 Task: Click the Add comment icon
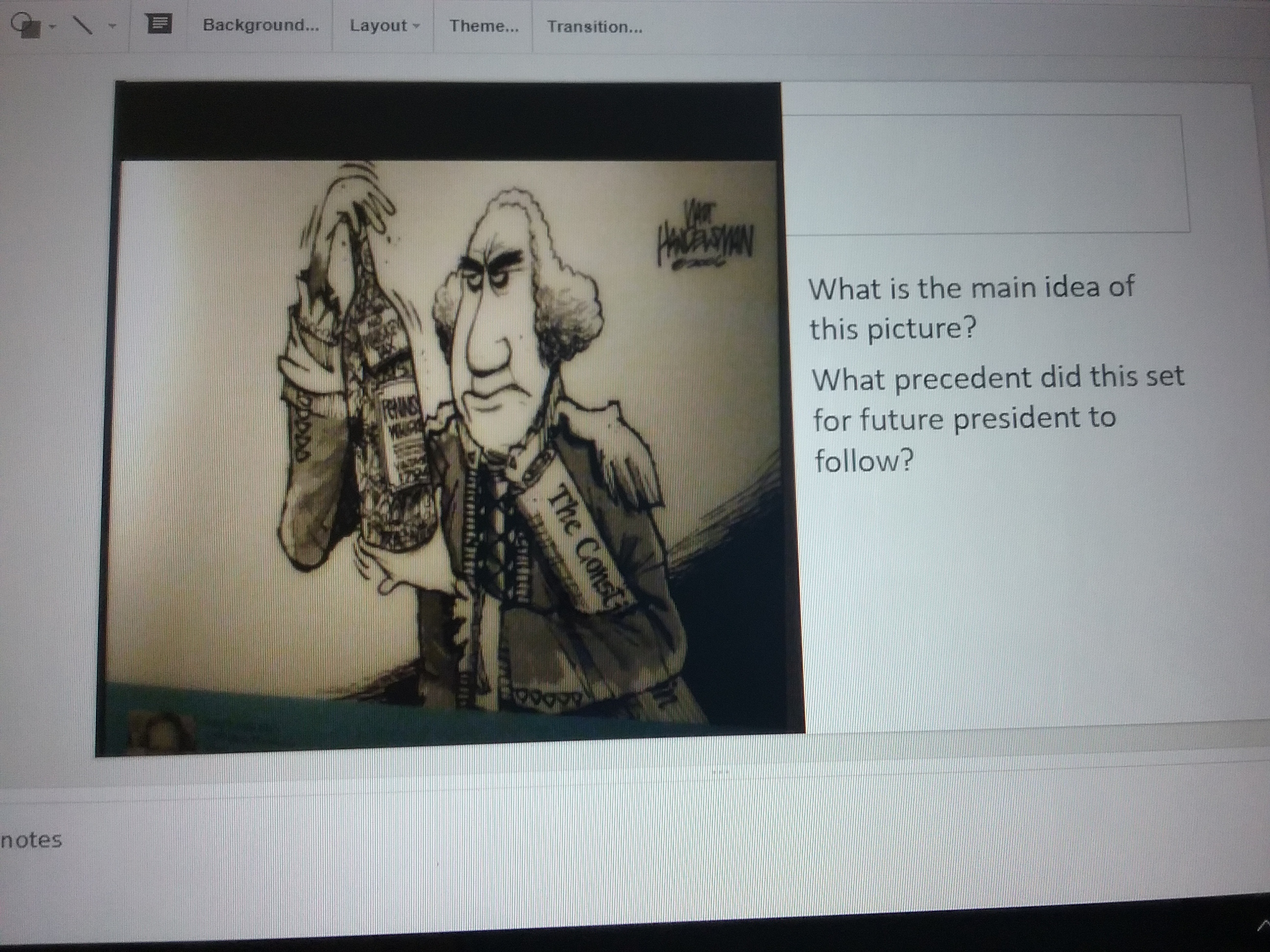coord(159,24)
